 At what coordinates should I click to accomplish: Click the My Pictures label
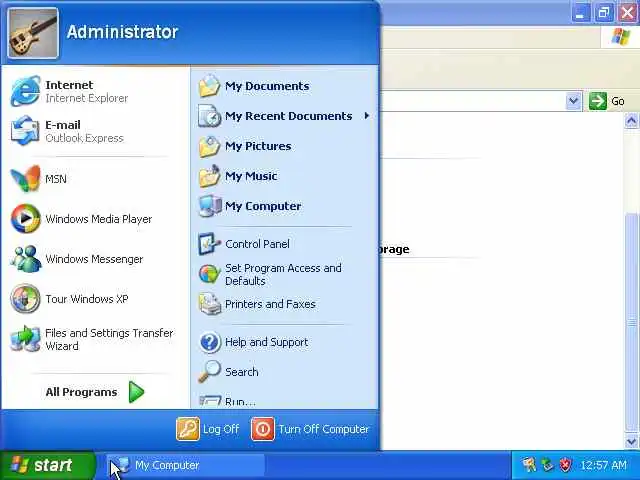click(x=258, y=146)
